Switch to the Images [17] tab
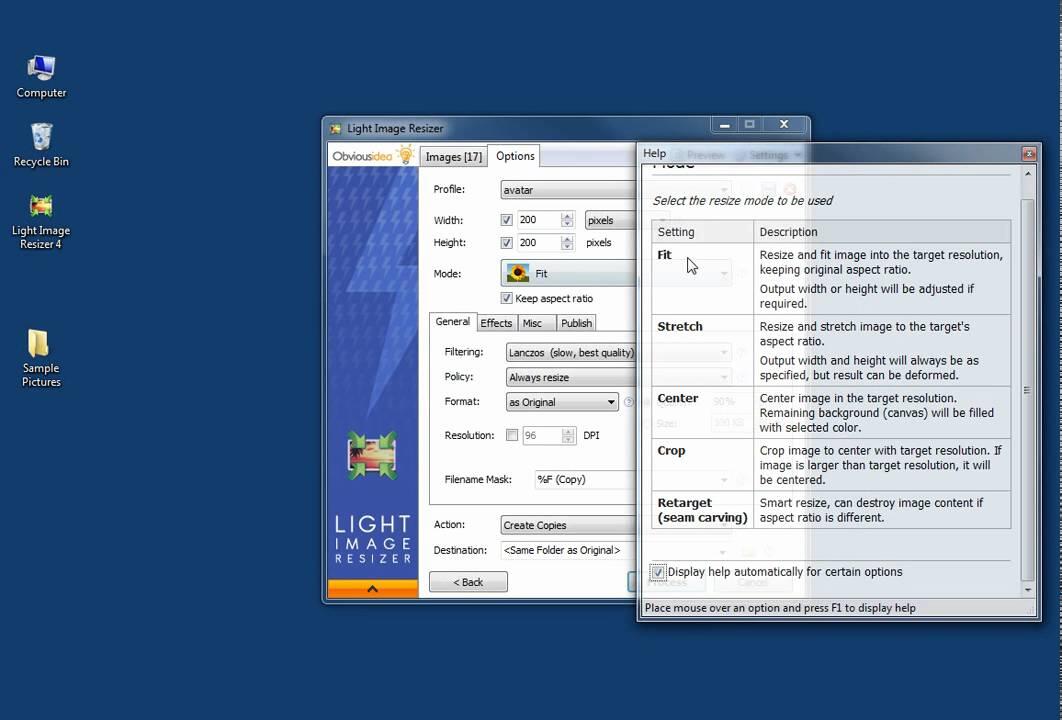This screenshot has width=1062, height=720. [x=453, y=156]
